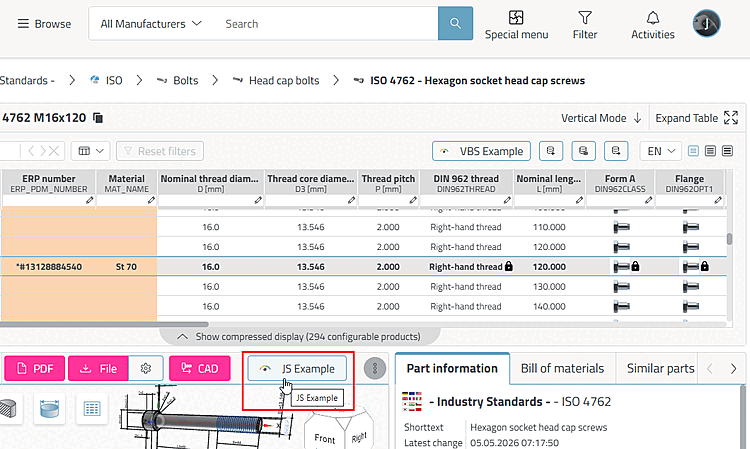This screenshot has width=750, height=449.
Task: Select the dense row density option
Action: [728, 151]
